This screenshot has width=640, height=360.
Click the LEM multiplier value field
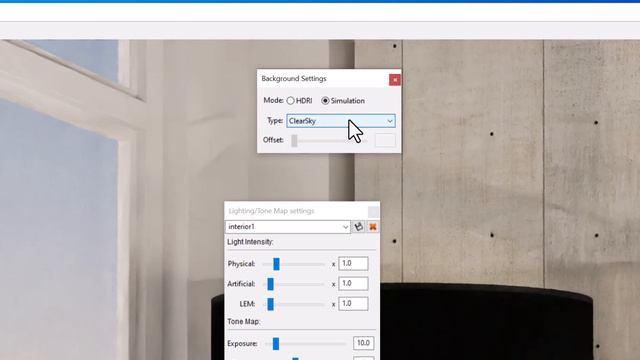pyautogui.click(x=353, y=303)
